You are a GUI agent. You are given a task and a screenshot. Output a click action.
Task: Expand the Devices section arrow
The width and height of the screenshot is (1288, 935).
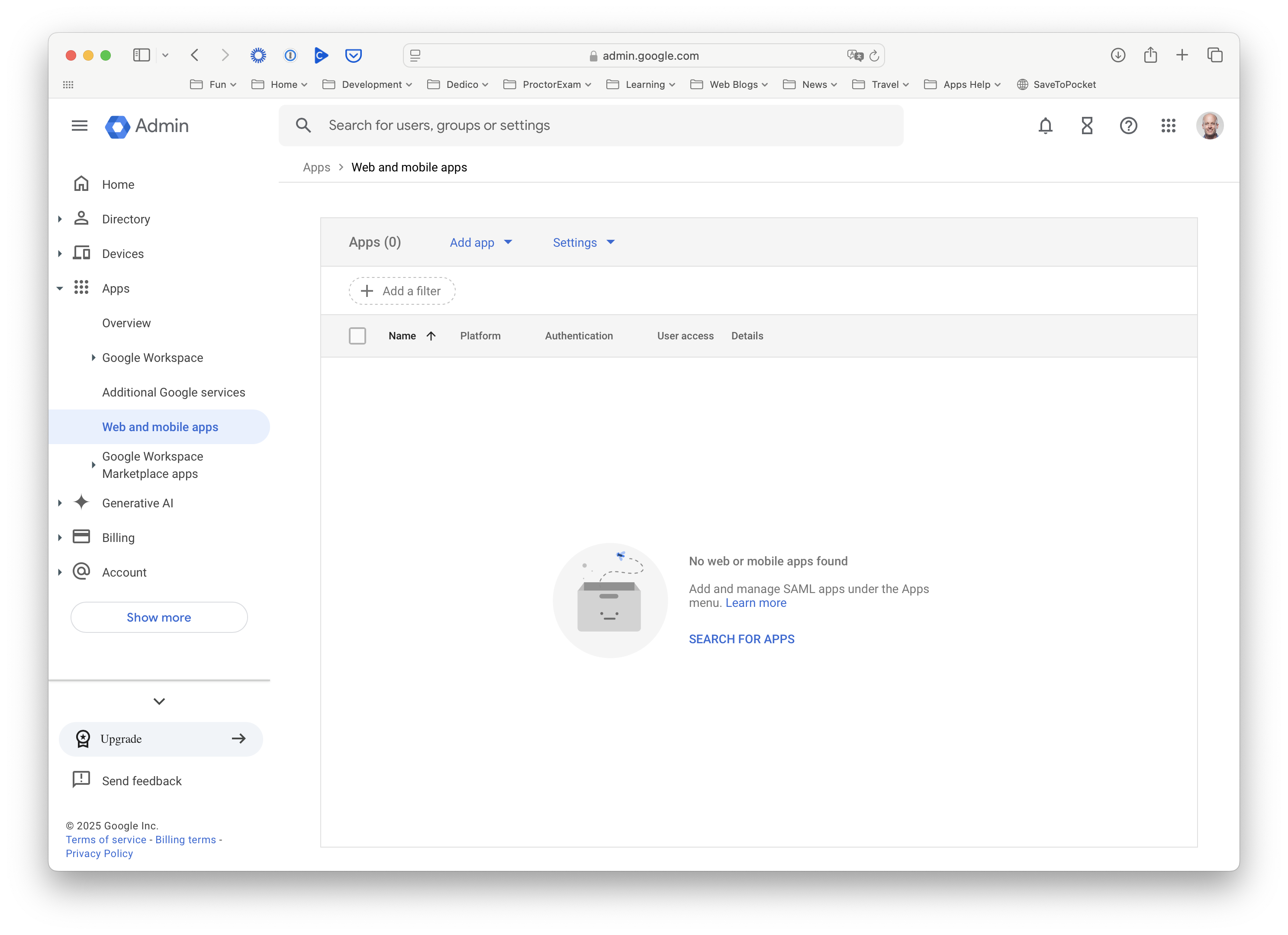[60, 254]
